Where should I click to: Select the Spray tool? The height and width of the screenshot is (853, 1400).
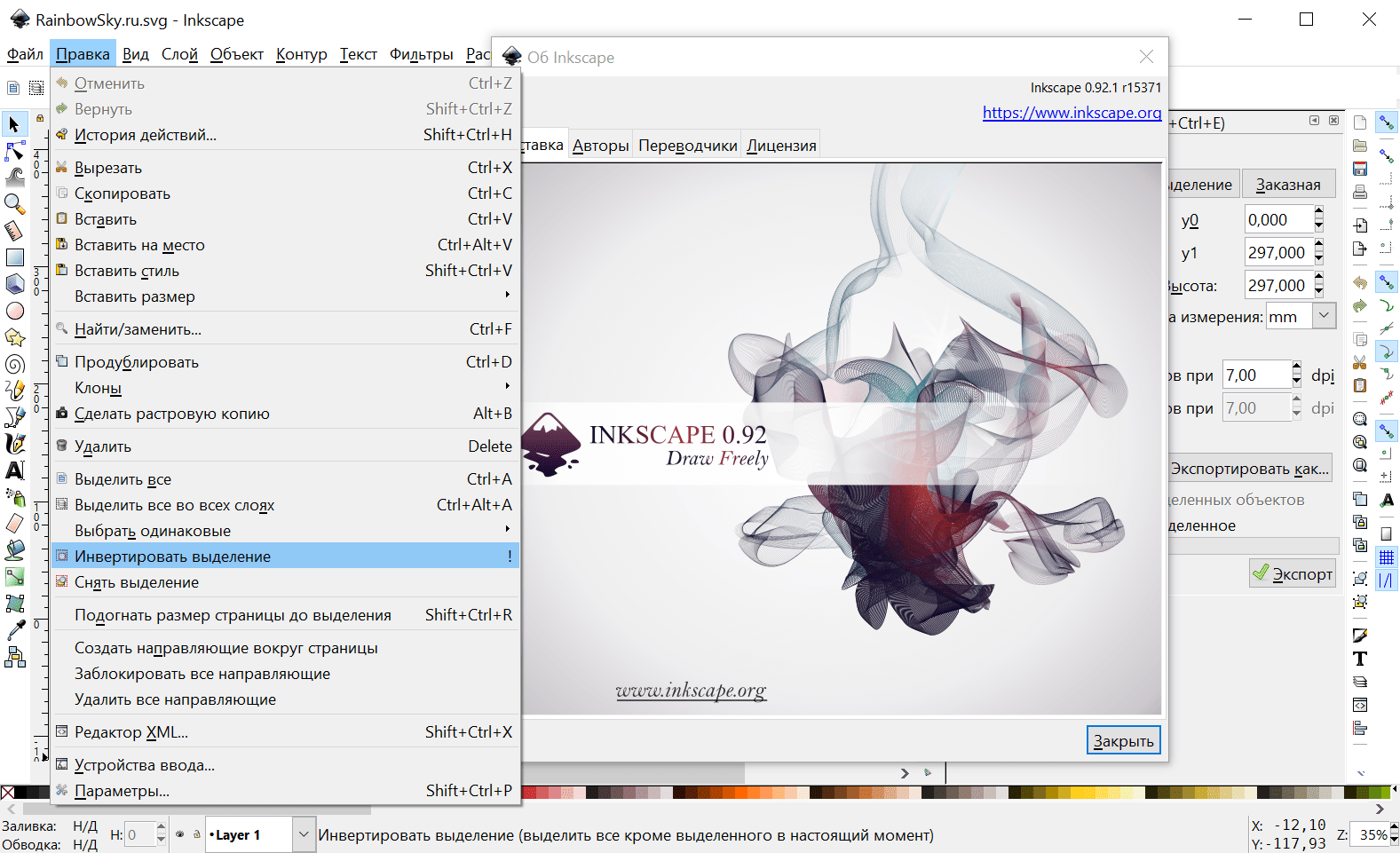(x=14, y=497)
